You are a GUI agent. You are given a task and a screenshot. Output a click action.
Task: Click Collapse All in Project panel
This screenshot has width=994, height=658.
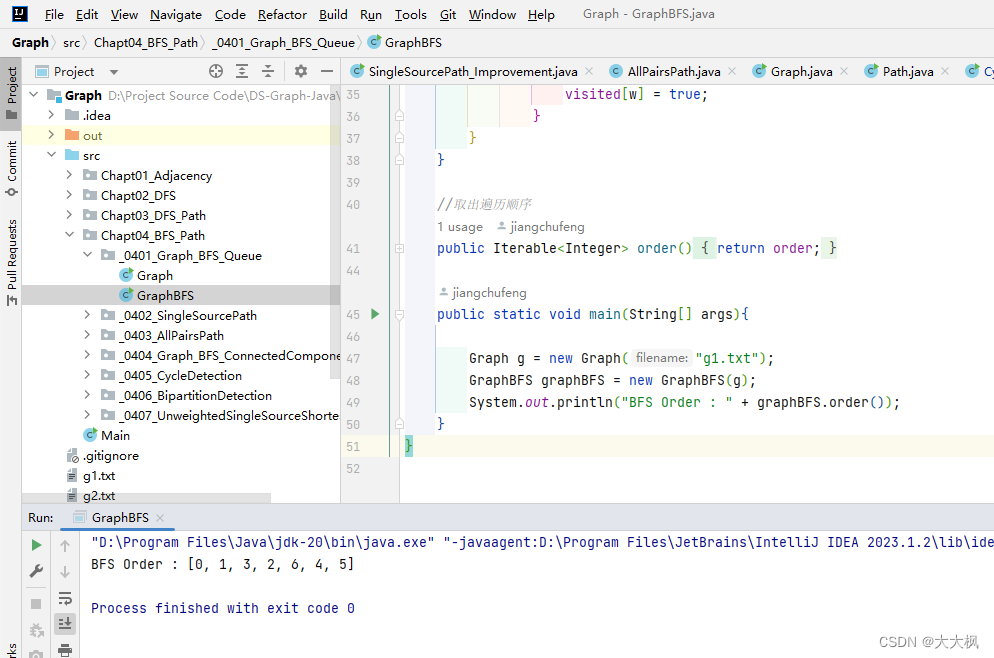pyautogui.click(x=268, y=71)
